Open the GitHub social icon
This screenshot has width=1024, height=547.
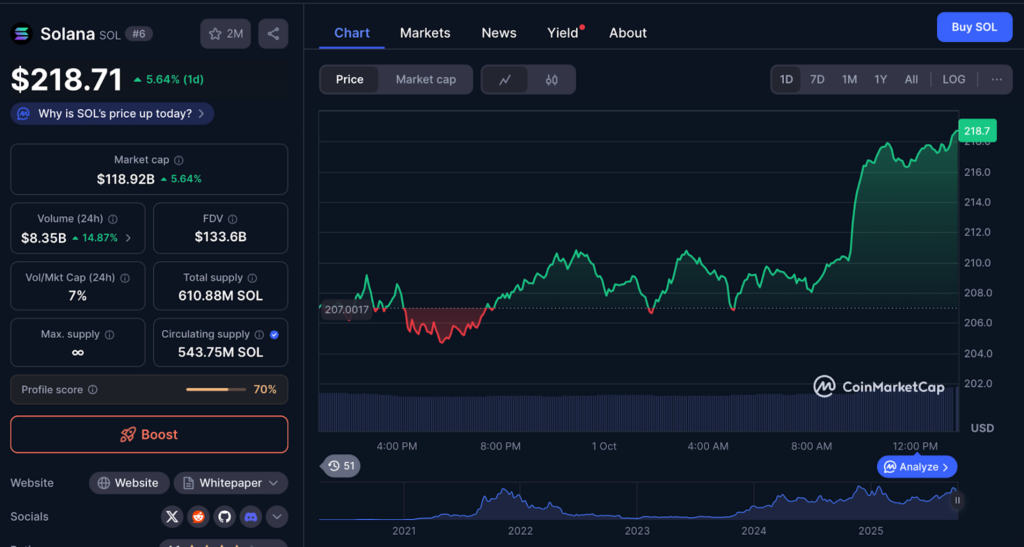pyautogui.click(x=225, y=517)
